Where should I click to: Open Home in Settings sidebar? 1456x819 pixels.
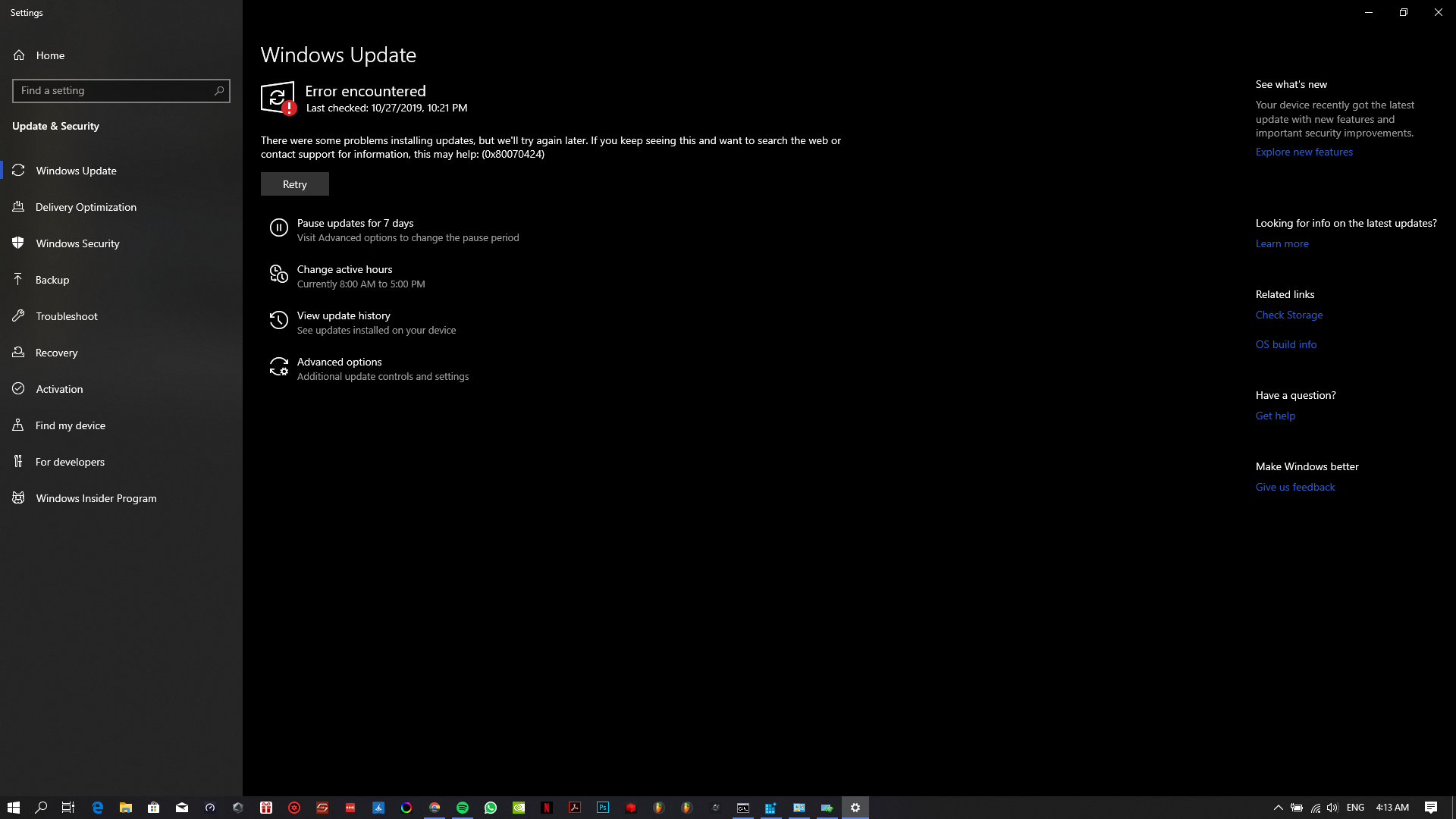pyautogui.click(x=121, y=55)
